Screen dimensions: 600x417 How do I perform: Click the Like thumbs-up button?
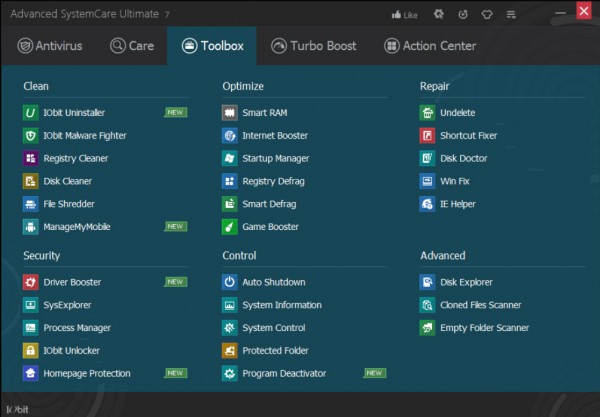404,15
